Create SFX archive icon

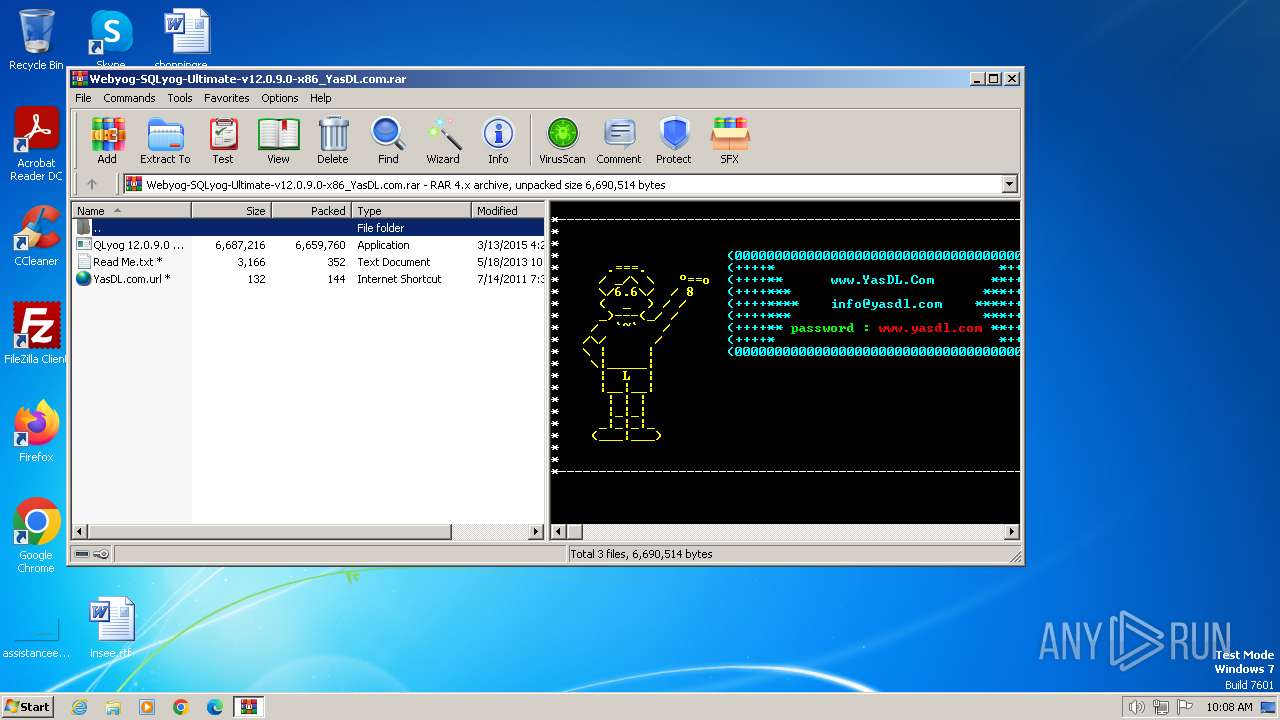click(x=730, y=141)
